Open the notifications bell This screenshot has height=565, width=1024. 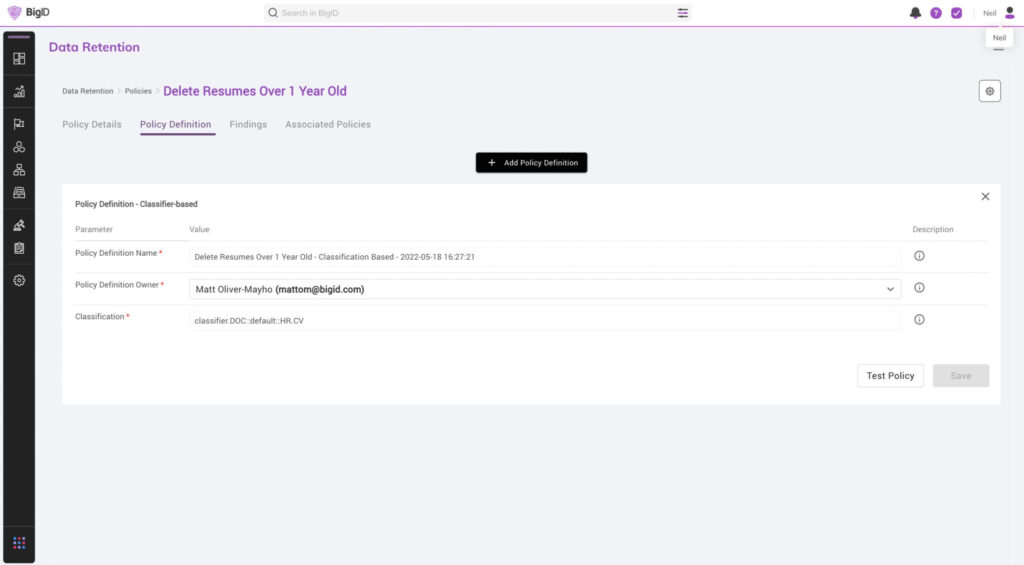tap(915, 13)
